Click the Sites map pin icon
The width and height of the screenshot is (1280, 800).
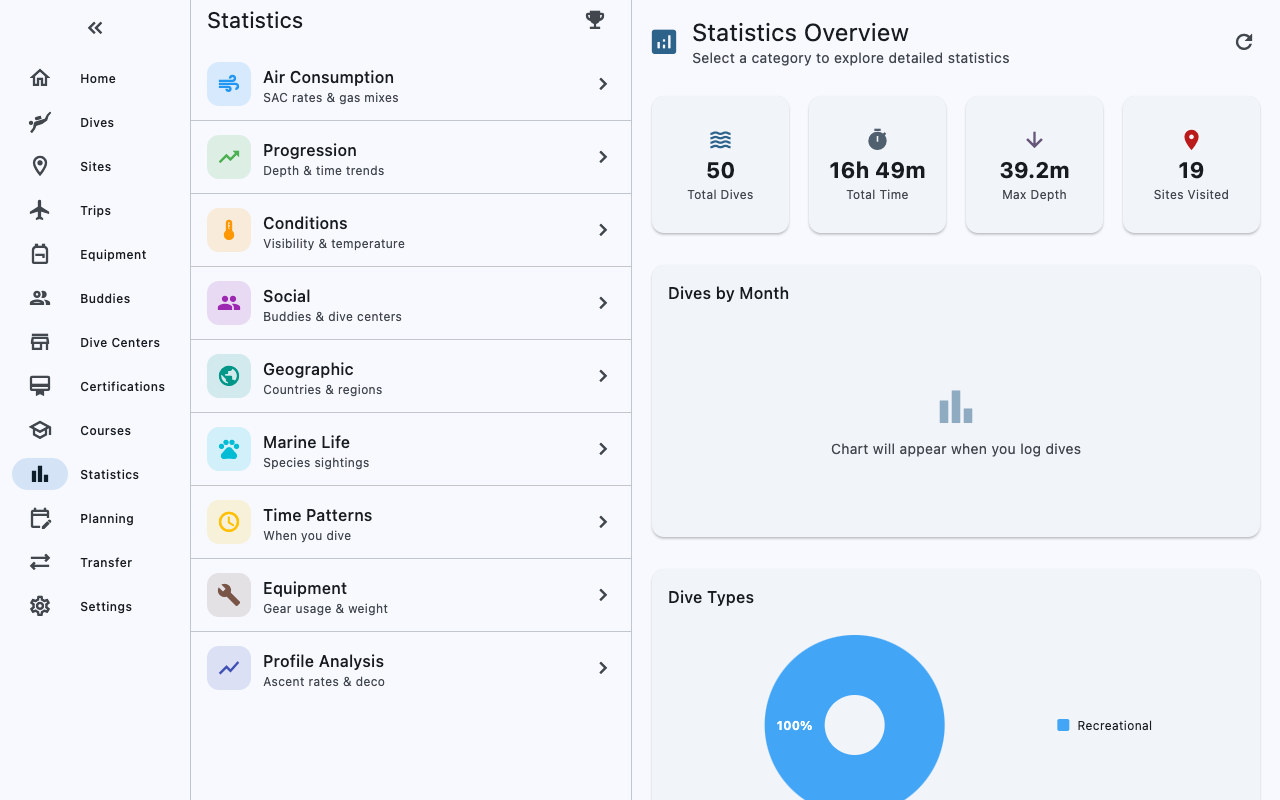[40, 166]
